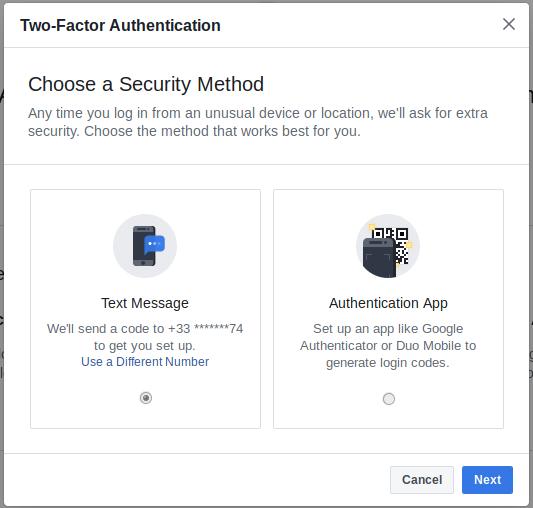533x508 pixels.
Task: Click the Two-Factor Authentication dialog title
Action: (x=120, y=26)
